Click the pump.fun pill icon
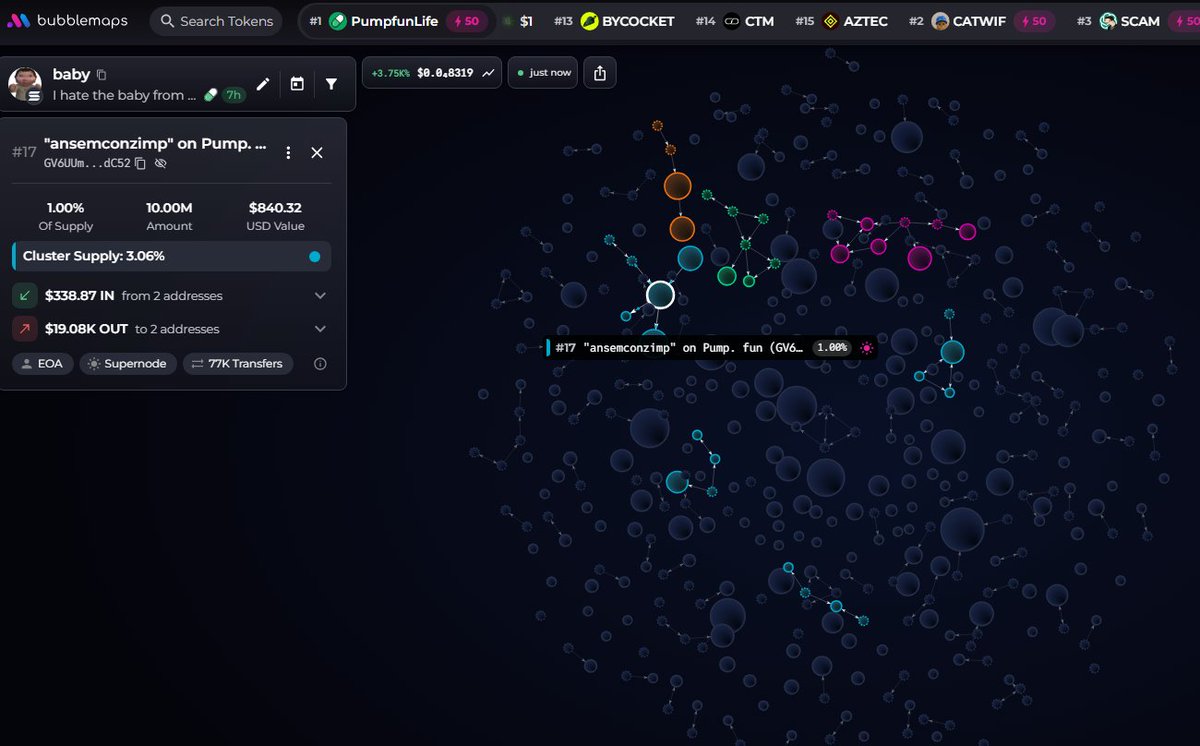The height and width of the screenshot is (746, 1200). pyautogui.click(x=210, y=95)
